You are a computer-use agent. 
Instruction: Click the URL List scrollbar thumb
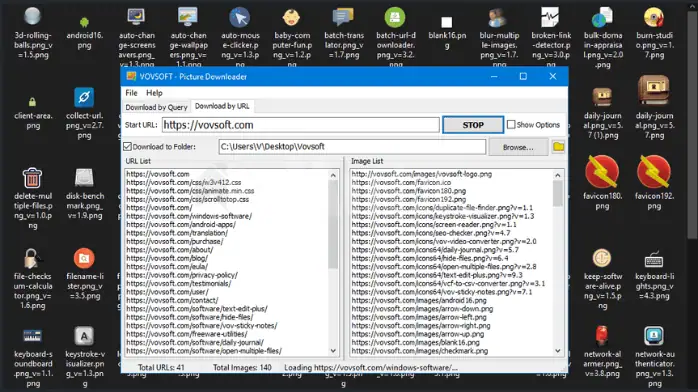333,225
